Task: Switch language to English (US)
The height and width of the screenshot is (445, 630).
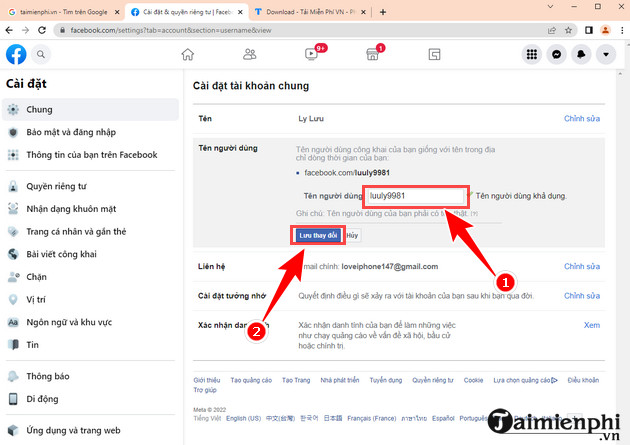Action: tap(243, 418)
